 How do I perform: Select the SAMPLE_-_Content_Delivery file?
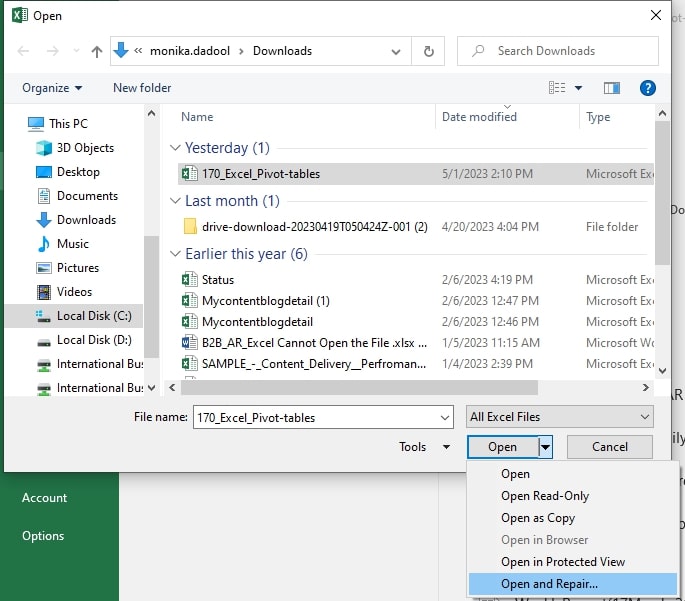pyautogui.click(x=415, y=364)
